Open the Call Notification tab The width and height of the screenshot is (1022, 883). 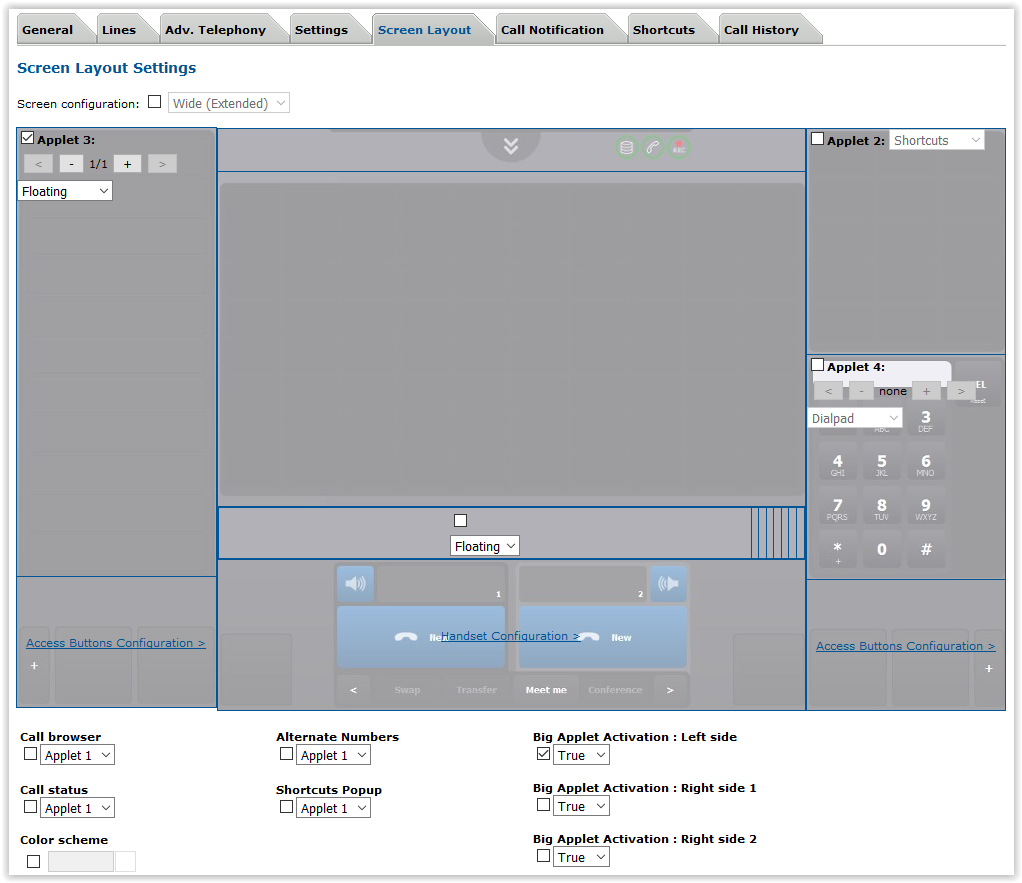pyautogui.click(x=552, y=30)
